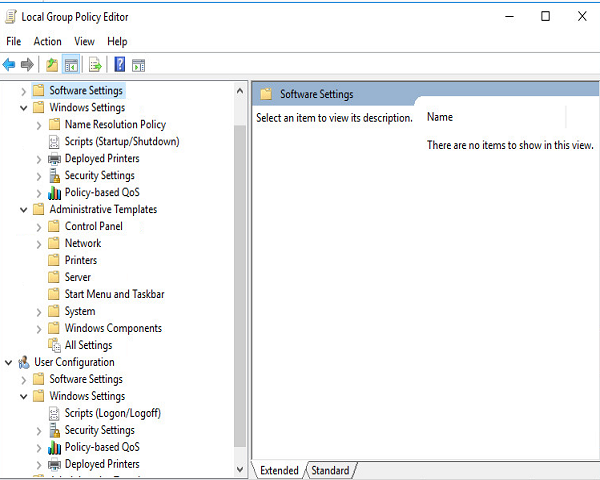The image size is (600, 480).
Task: Click the Local Group Policy Editor title icon
Action: pos(11,17)
